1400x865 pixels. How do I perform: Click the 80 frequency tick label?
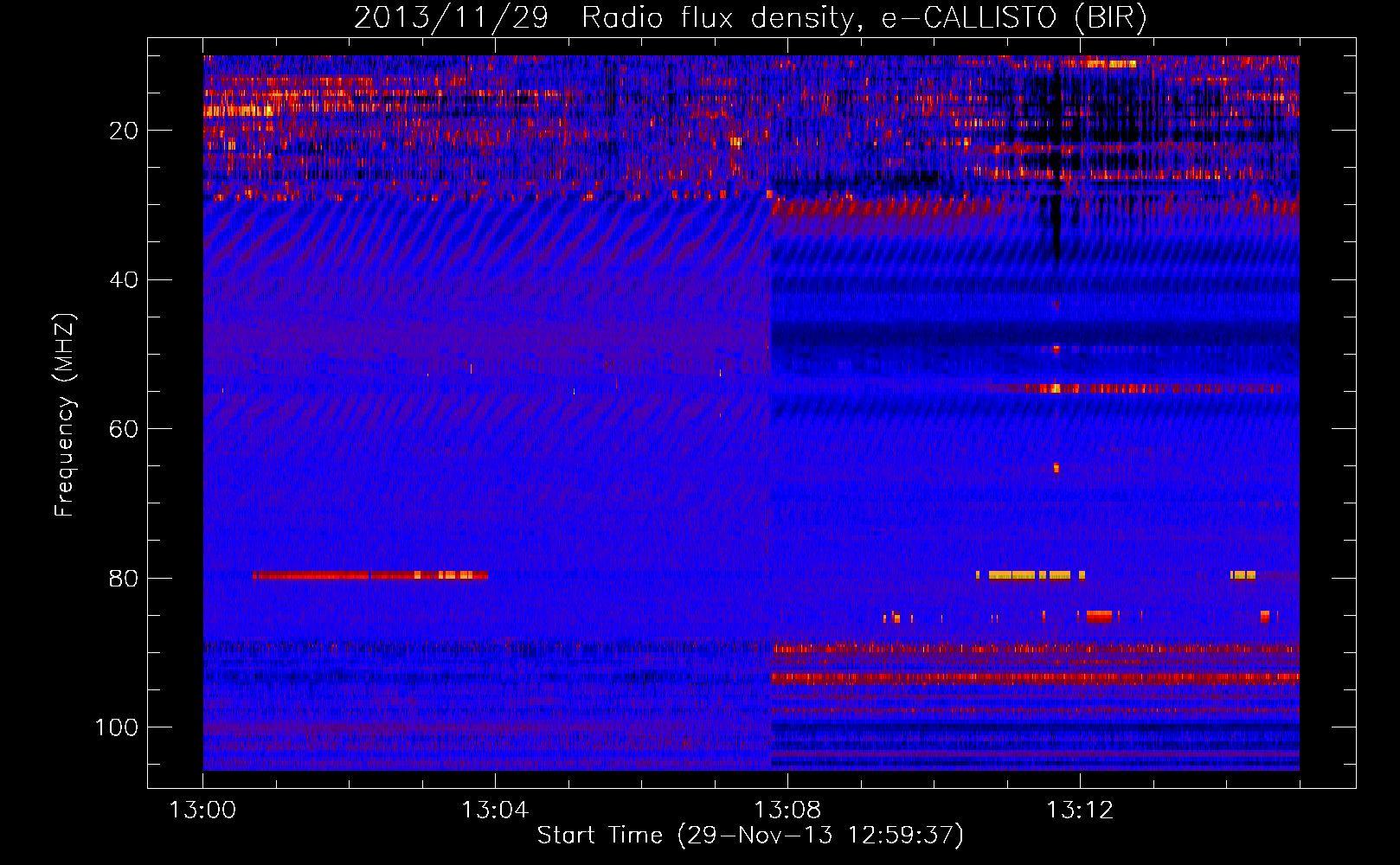click(x=124, y=579)
